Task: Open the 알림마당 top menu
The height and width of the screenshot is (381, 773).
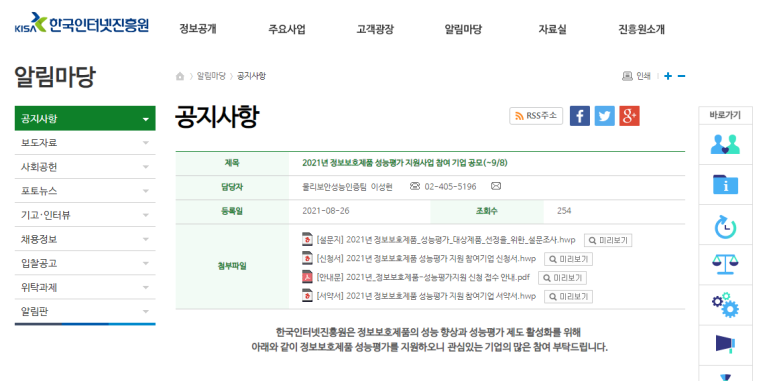Action: click(x=463, y=29)
